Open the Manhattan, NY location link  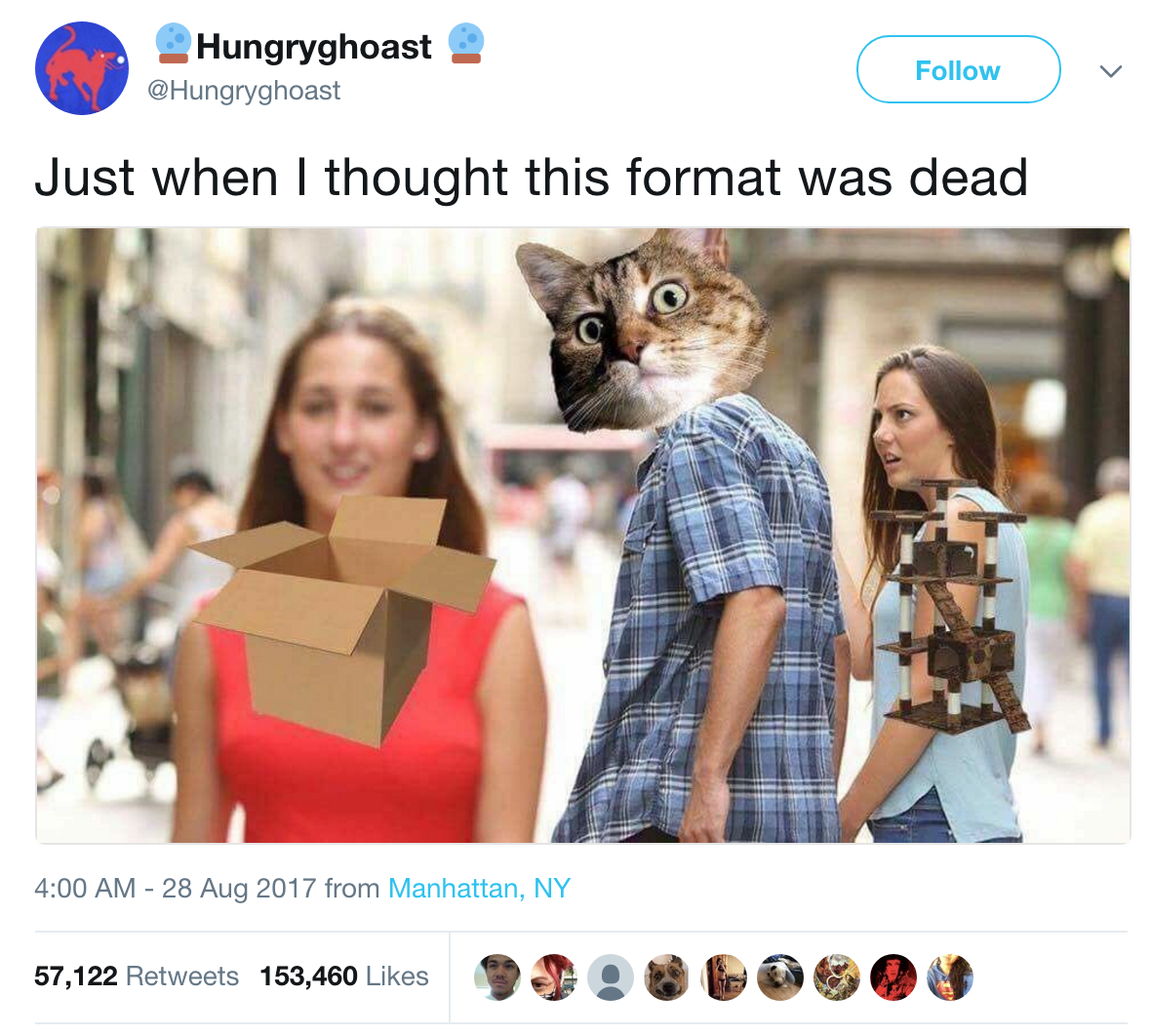click(479, 889)
